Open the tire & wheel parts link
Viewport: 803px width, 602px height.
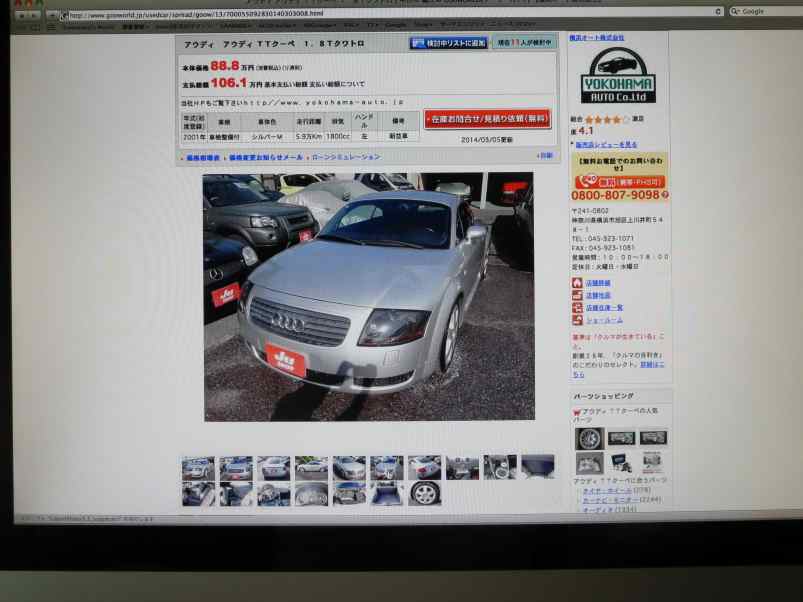(x=607, y=490)
